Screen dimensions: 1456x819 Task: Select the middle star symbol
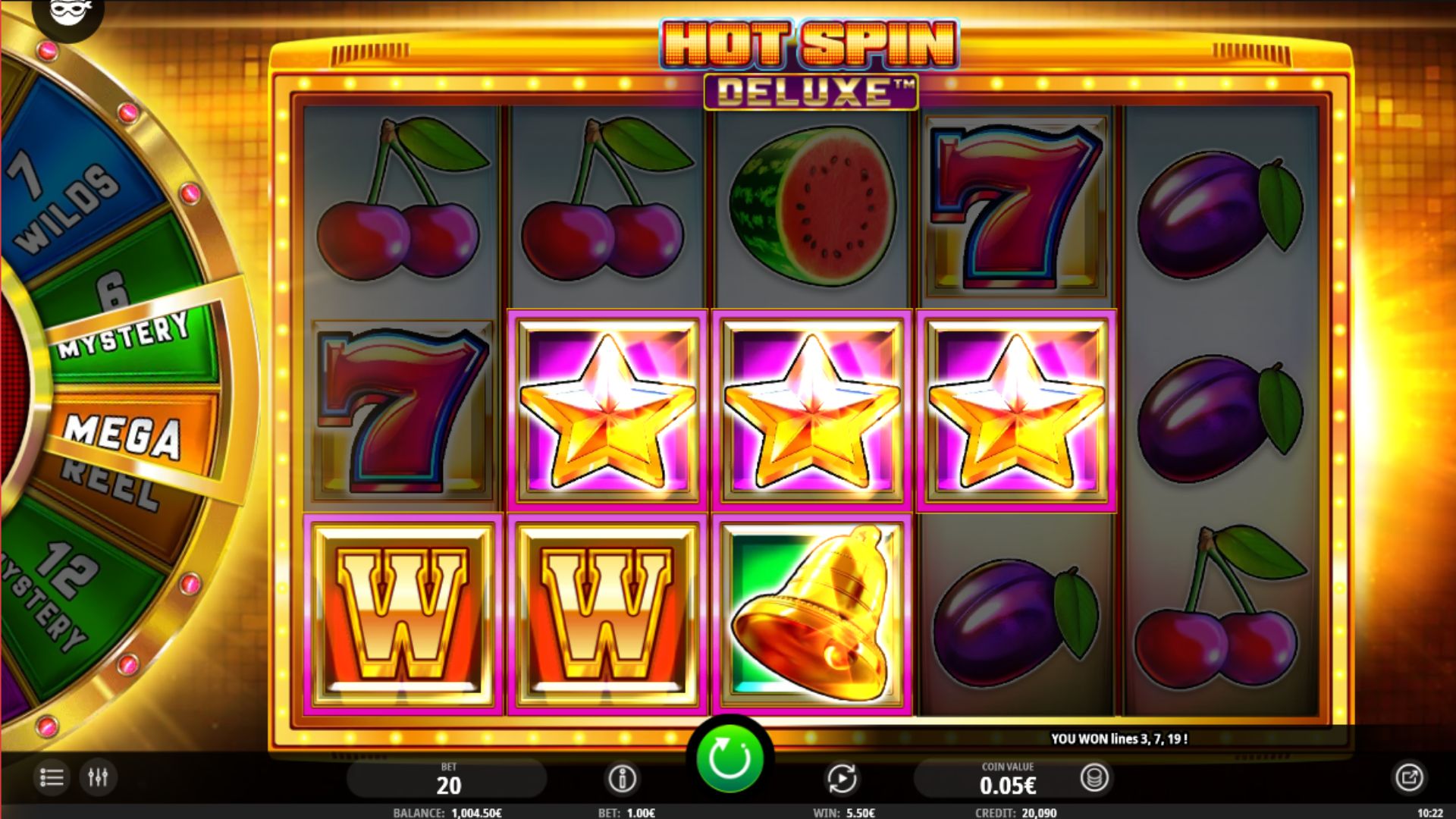[812, 410]
